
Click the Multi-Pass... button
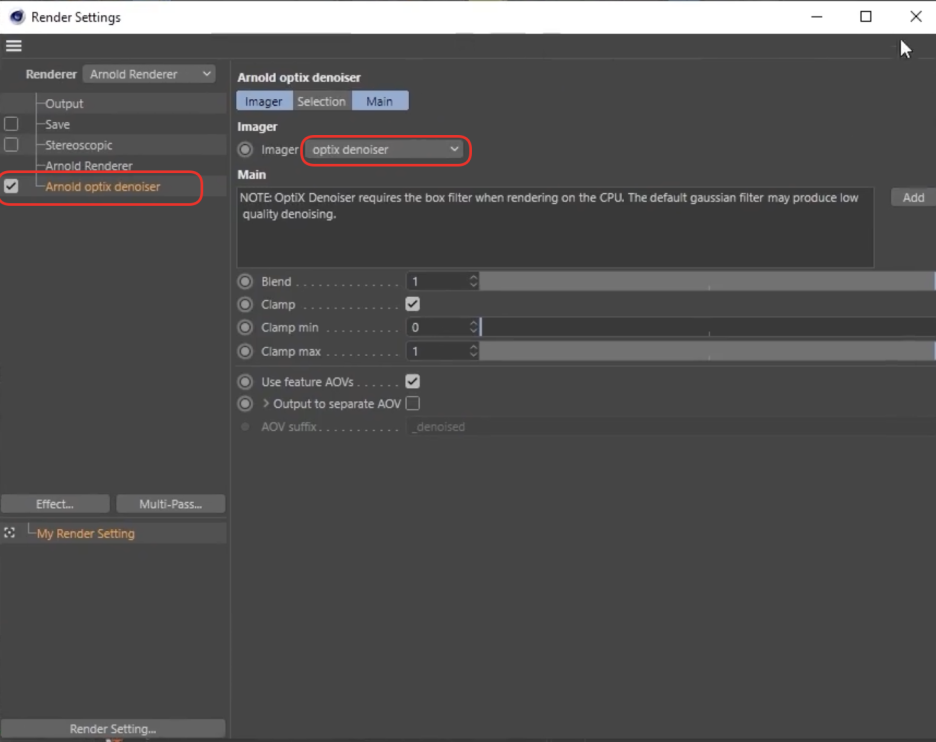pos(171,504)
